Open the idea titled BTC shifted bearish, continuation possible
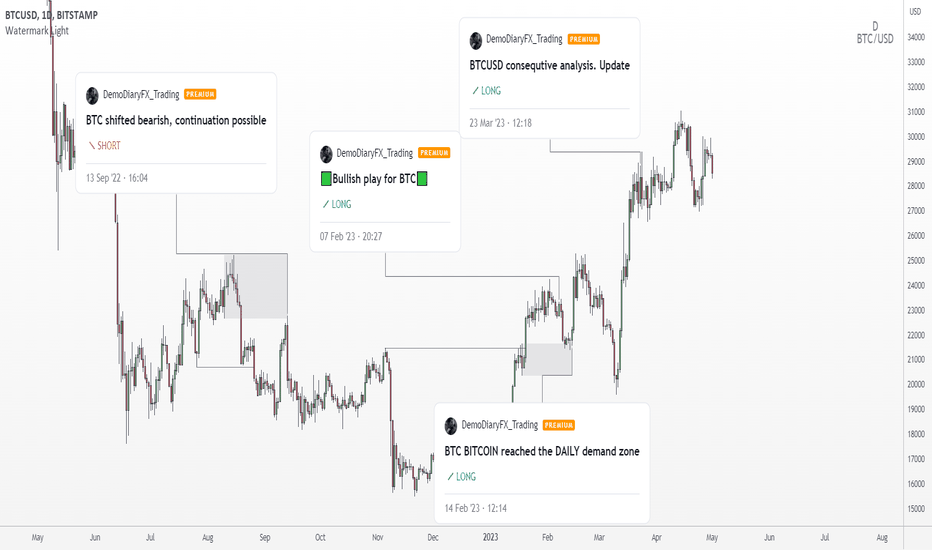The image size is (932, 550). click(x=176, y=120)
